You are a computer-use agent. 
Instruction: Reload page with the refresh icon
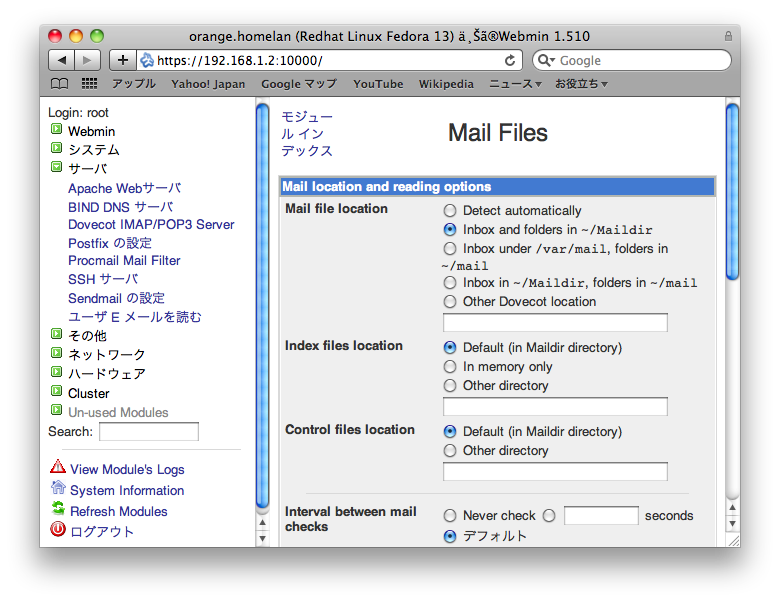pos(510,60)
